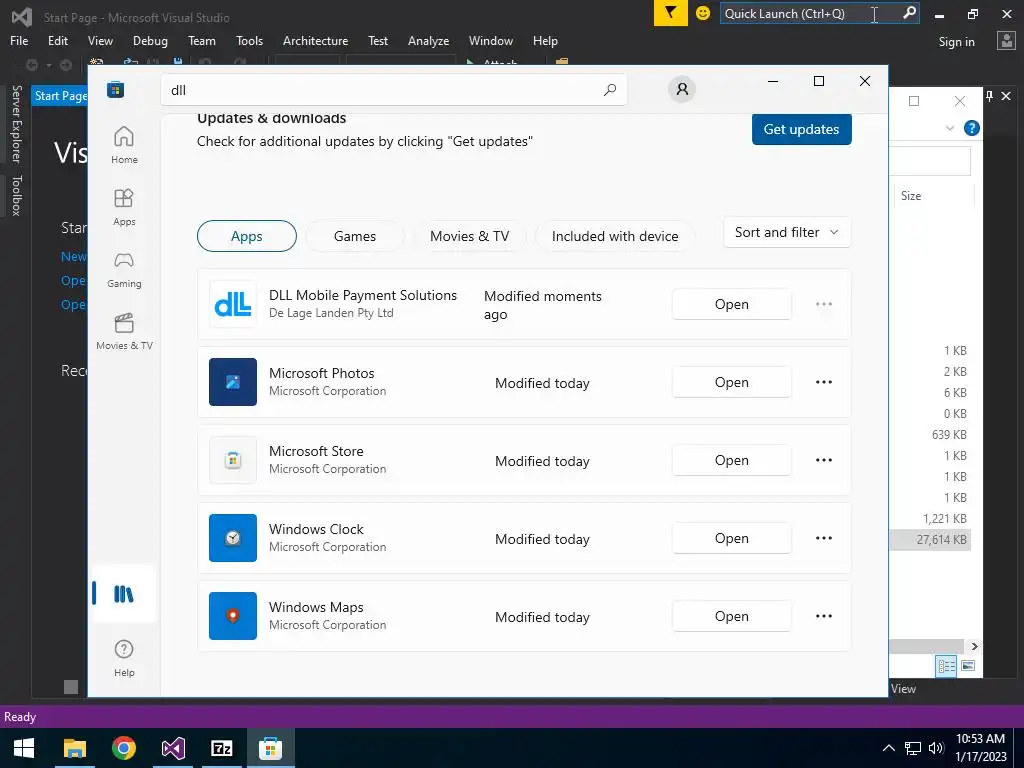The height and width of the screenshot is (768, 1024).
Task: Select the Included with device filter
Action: pos(615,236)
